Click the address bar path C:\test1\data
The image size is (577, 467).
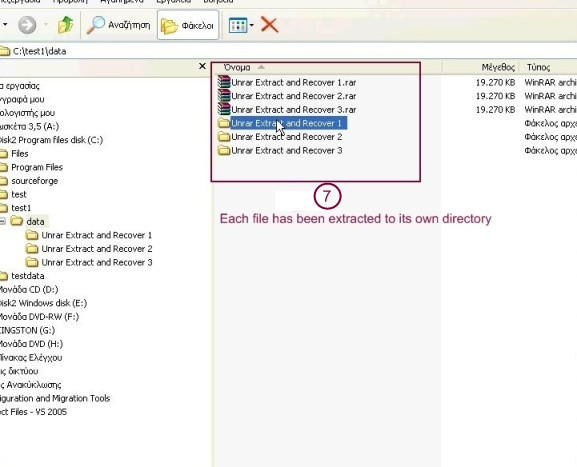coord(40,51)
